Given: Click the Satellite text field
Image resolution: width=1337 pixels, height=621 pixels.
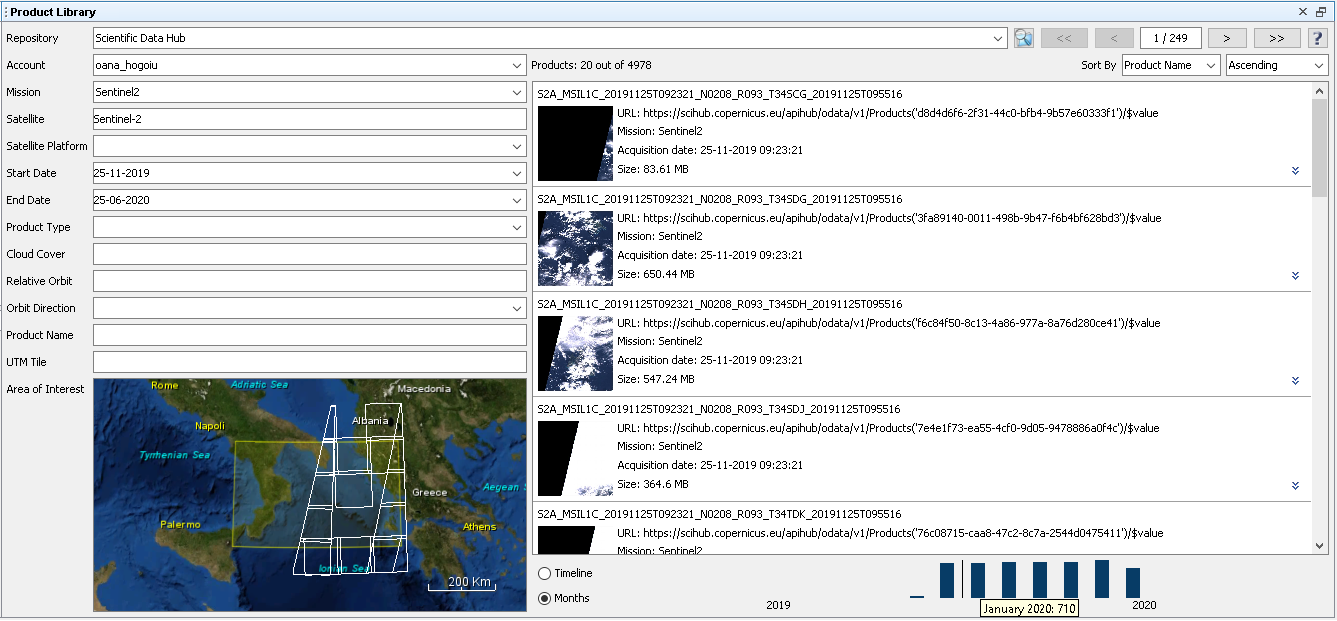Looking at the screenshot, I should [x=309, y=119].
